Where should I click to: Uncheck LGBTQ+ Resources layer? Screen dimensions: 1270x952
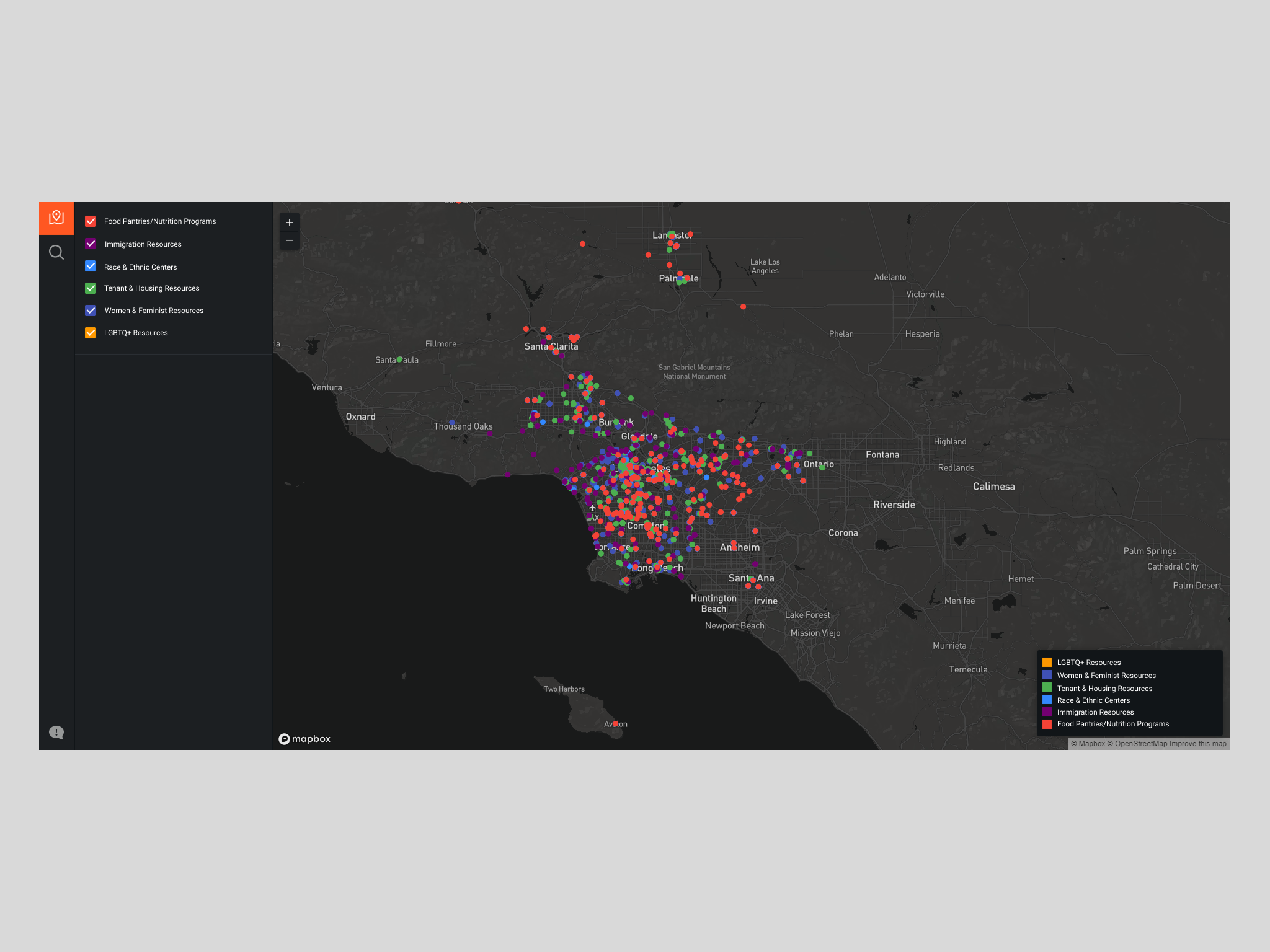91,333
